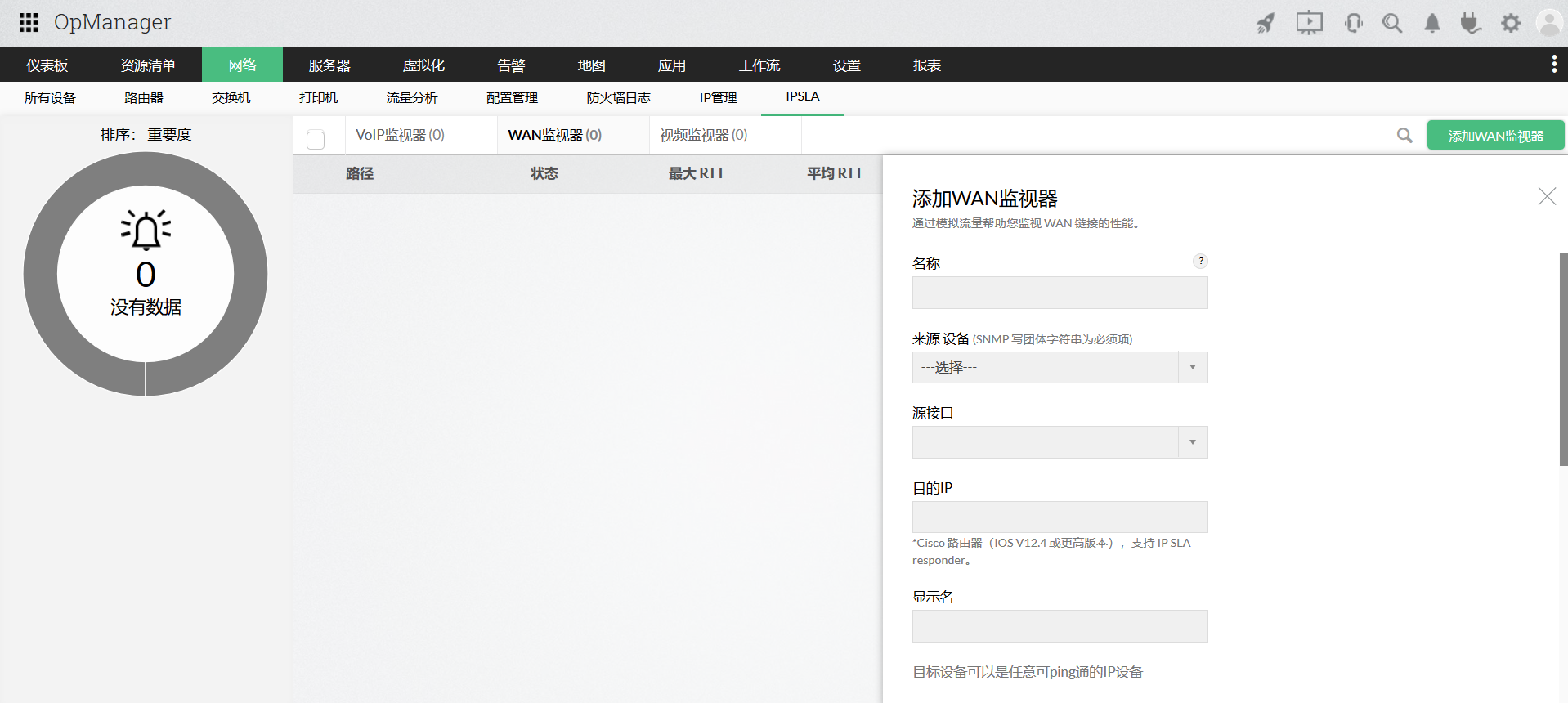The image size is (1568, 703).
Task: Open the 告警 menu
Action: (511, 65)
